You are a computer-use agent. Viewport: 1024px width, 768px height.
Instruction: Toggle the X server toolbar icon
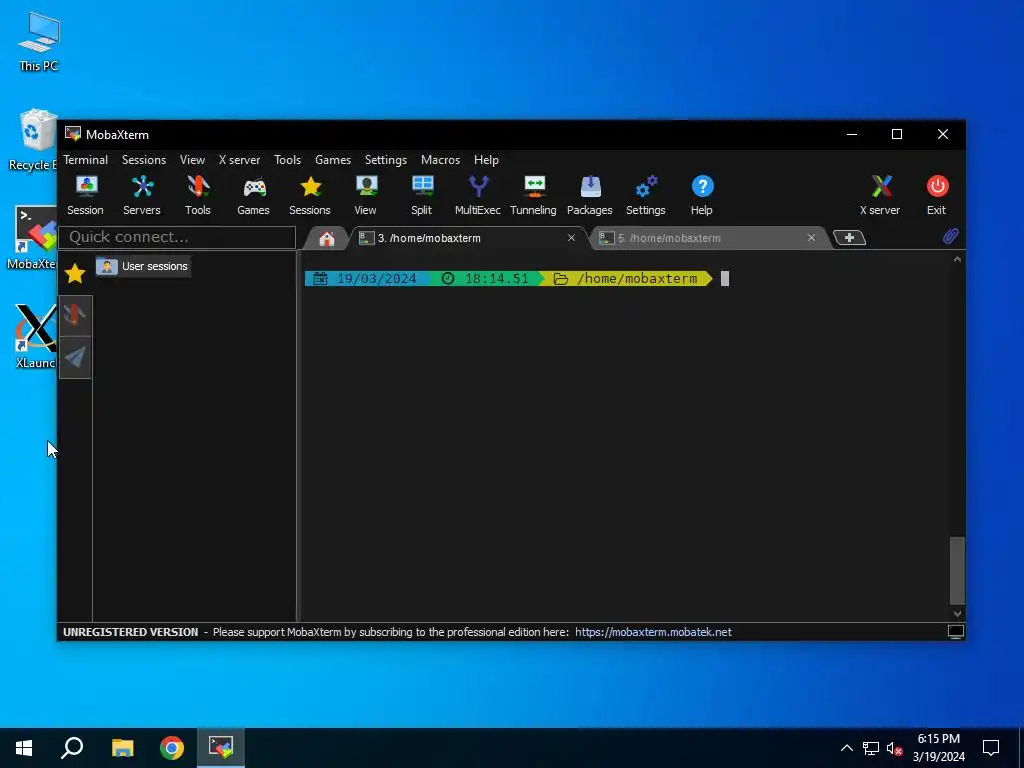coord(880,195)
